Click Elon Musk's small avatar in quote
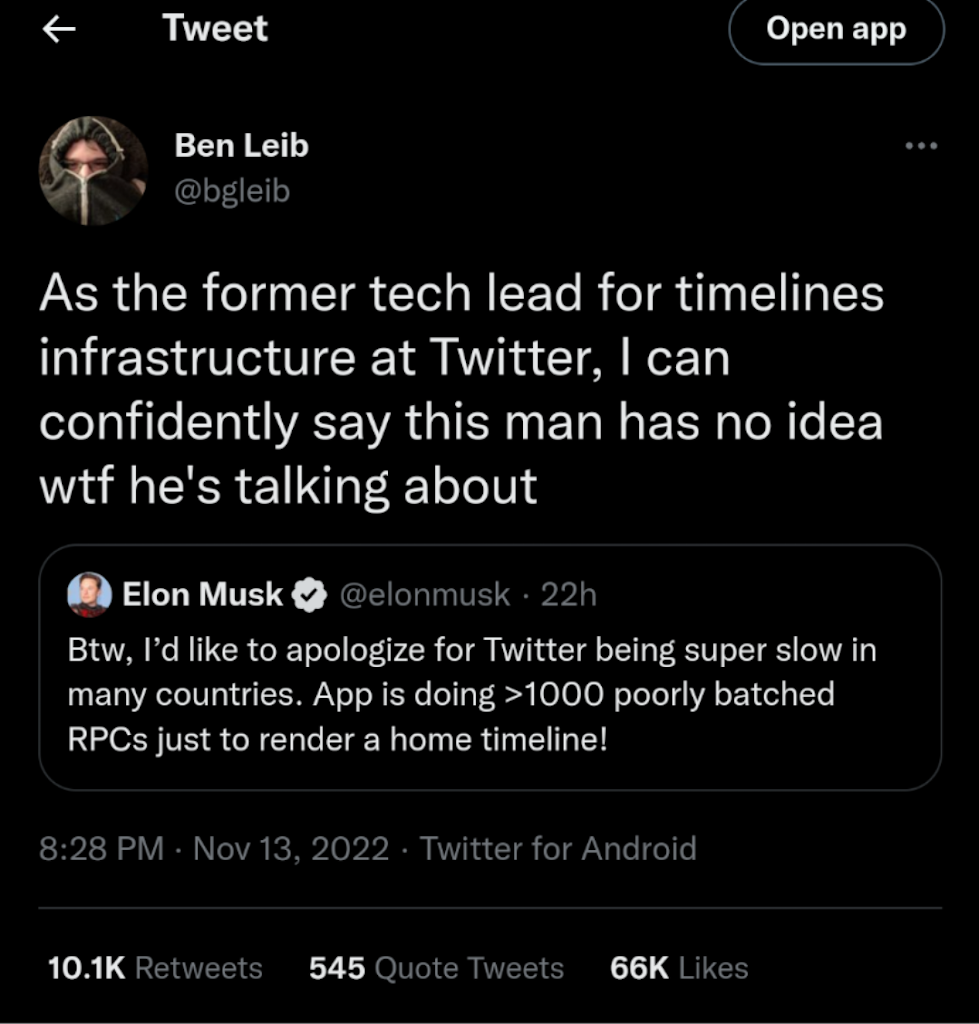The image size is (979, 1024). (x=89, y=595)
